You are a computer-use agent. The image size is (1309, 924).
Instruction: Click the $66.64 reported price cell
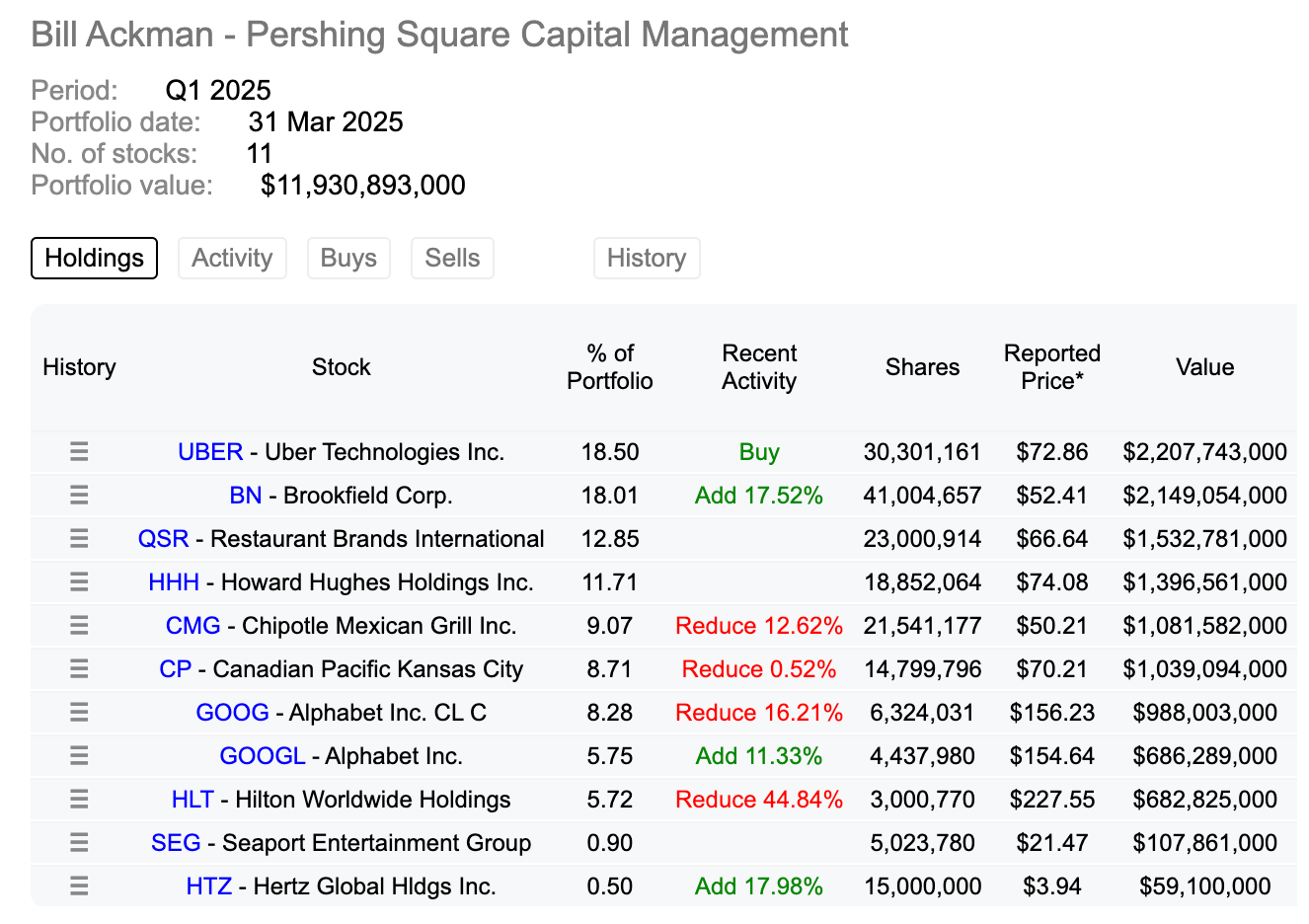[x=1052, y=539]
